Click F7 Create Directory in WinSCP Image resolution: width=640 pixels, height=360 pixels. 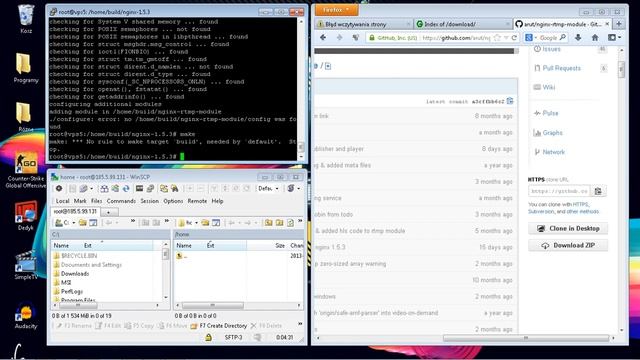click(219, 326)
